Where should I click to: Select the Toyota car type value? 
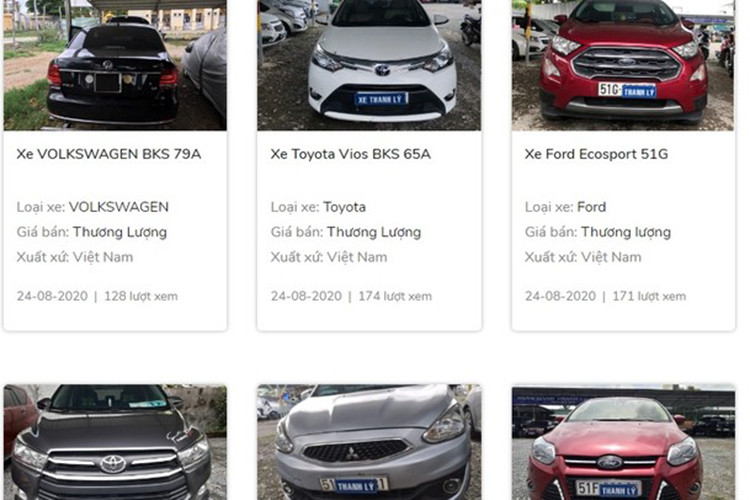coord(344,207)
